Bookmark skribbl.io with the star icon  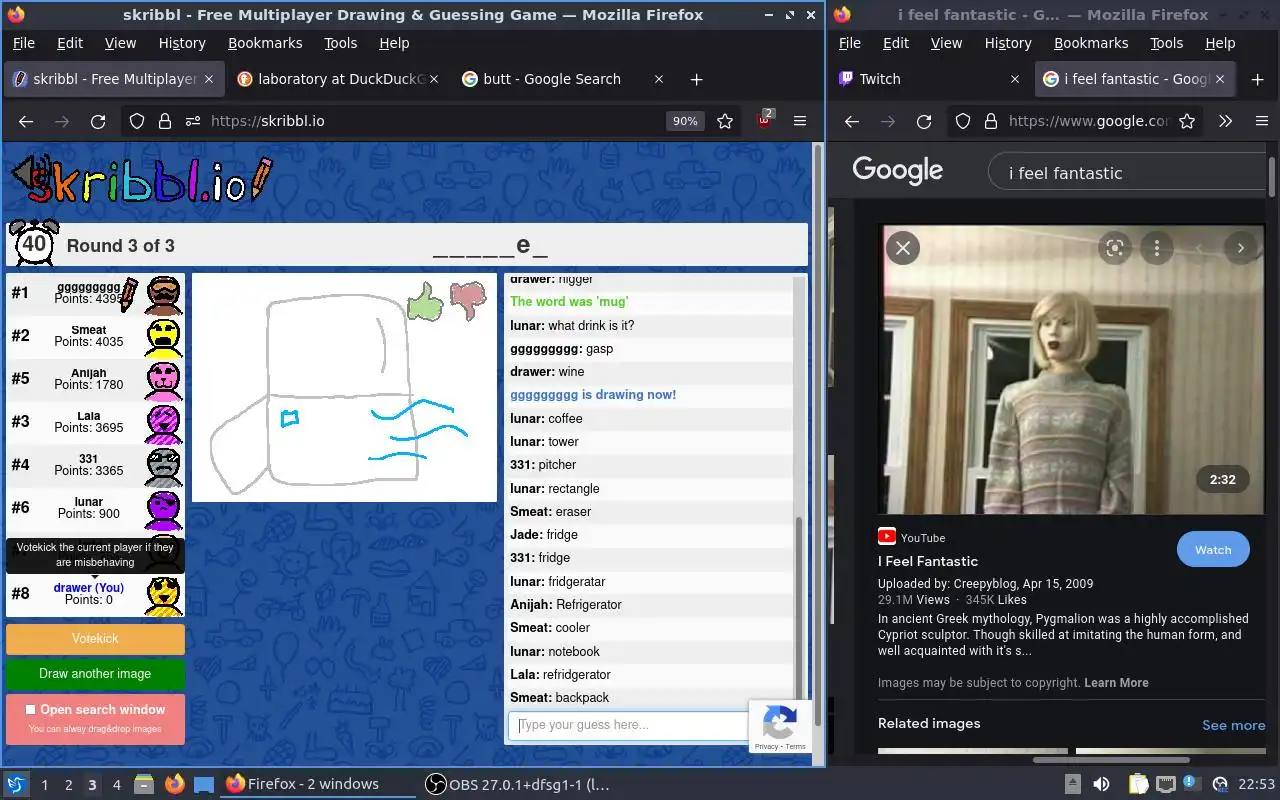pos(725,121)
